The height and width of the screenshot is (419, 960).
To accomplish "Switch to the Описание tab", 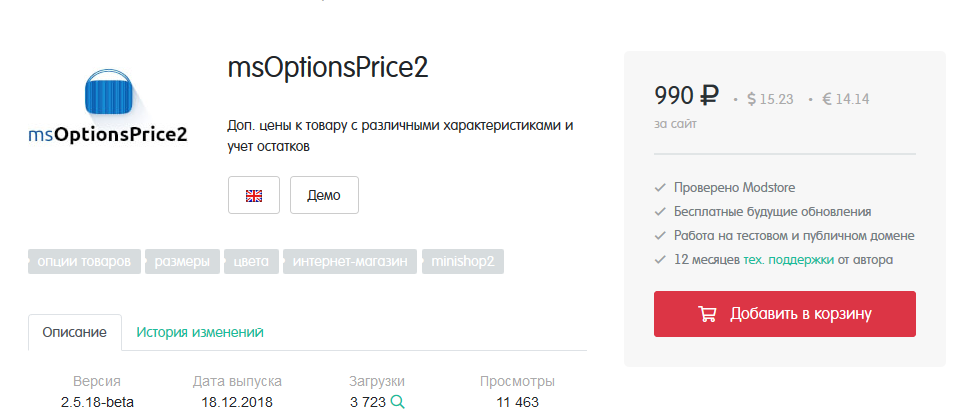I will click(74, 332).
